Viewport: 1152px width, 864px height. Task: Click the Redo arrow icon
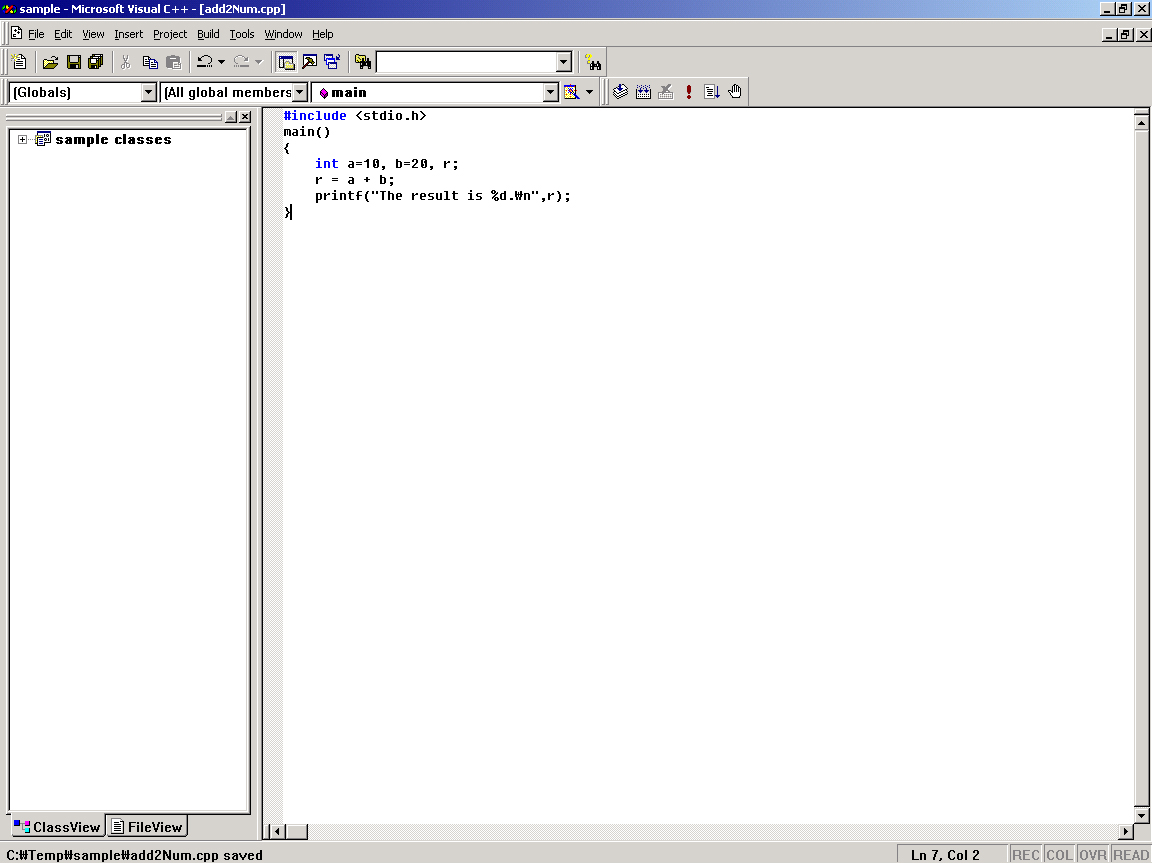click(241, 62)
